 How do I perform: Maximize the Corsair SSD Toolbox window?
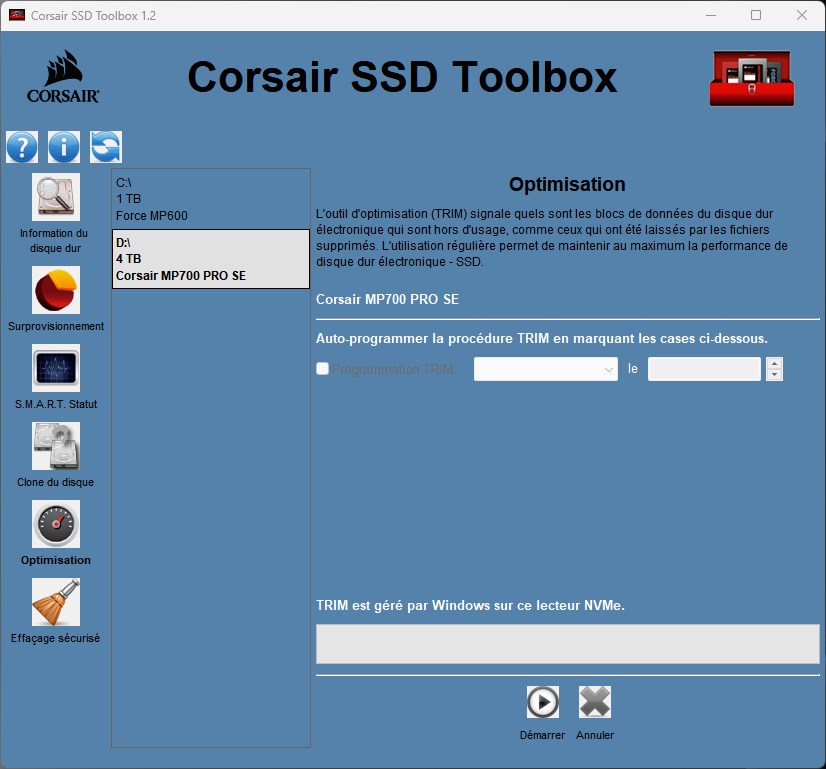[x=756, y=15]
